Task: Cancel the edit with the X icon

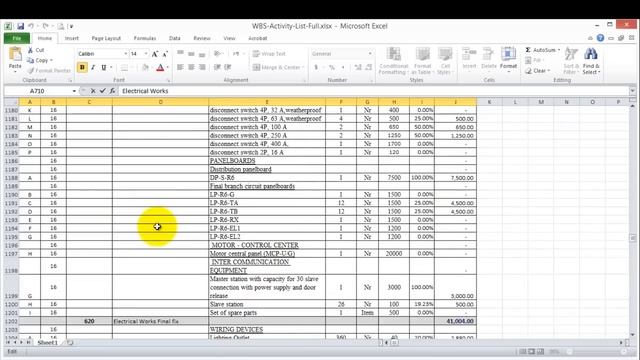Action: pos(93,91)
